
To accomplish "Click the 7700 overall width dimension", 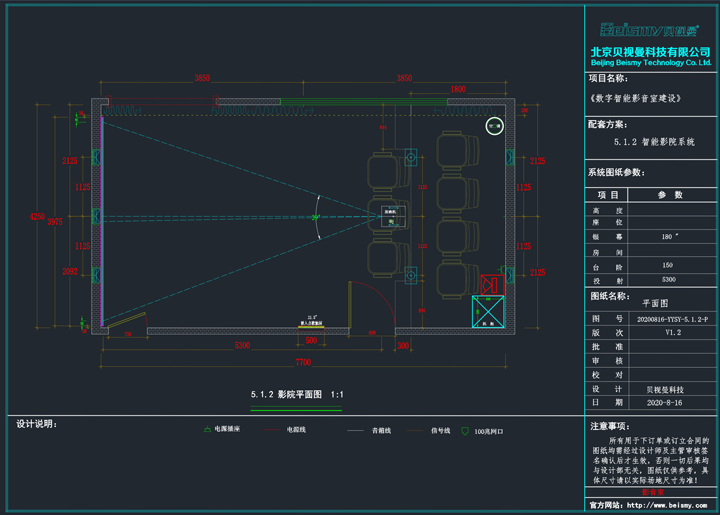I will [x=303, y=362].
